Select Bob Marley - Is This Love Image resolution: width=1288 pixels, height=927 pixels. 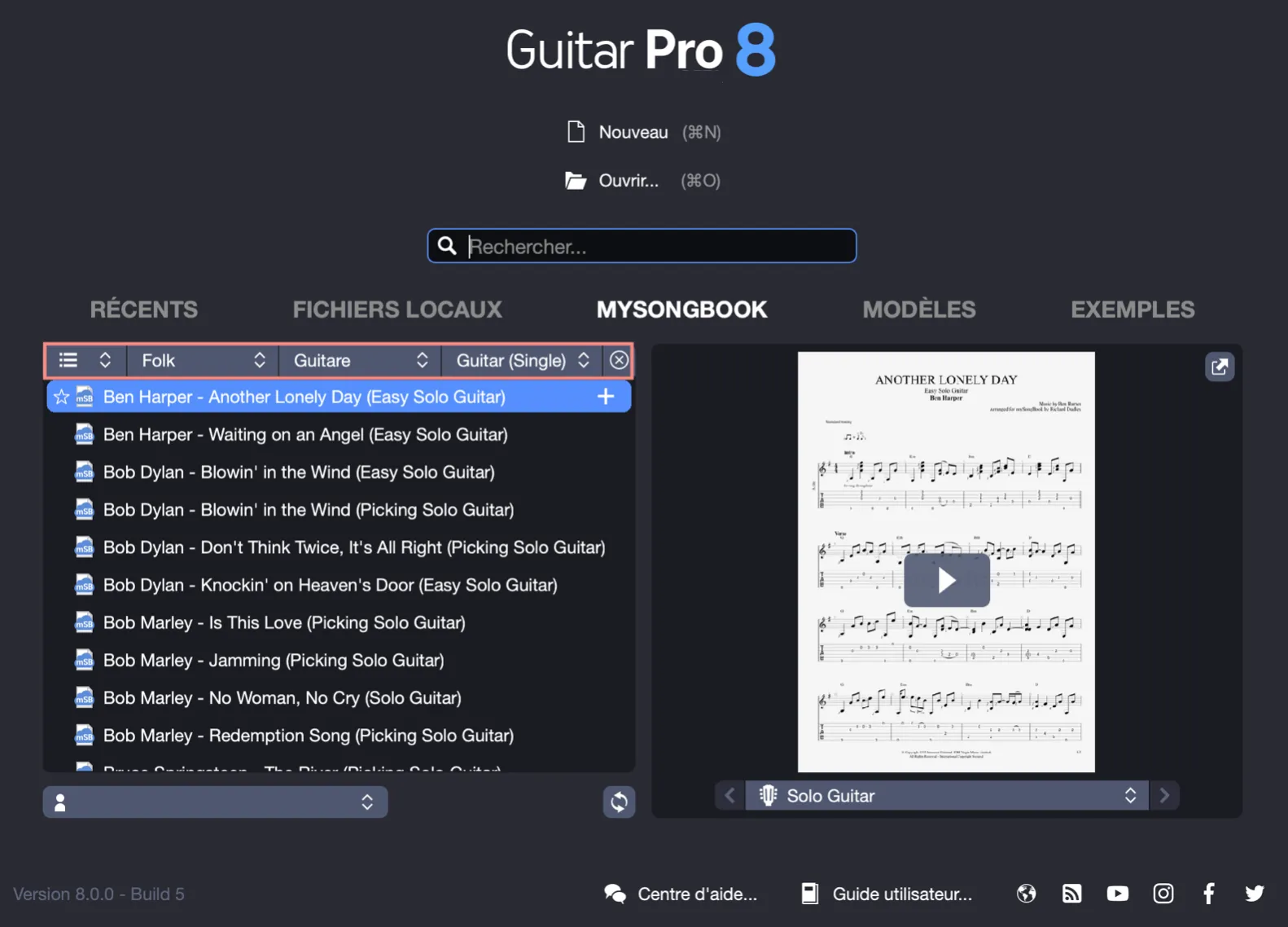(284, 622)
